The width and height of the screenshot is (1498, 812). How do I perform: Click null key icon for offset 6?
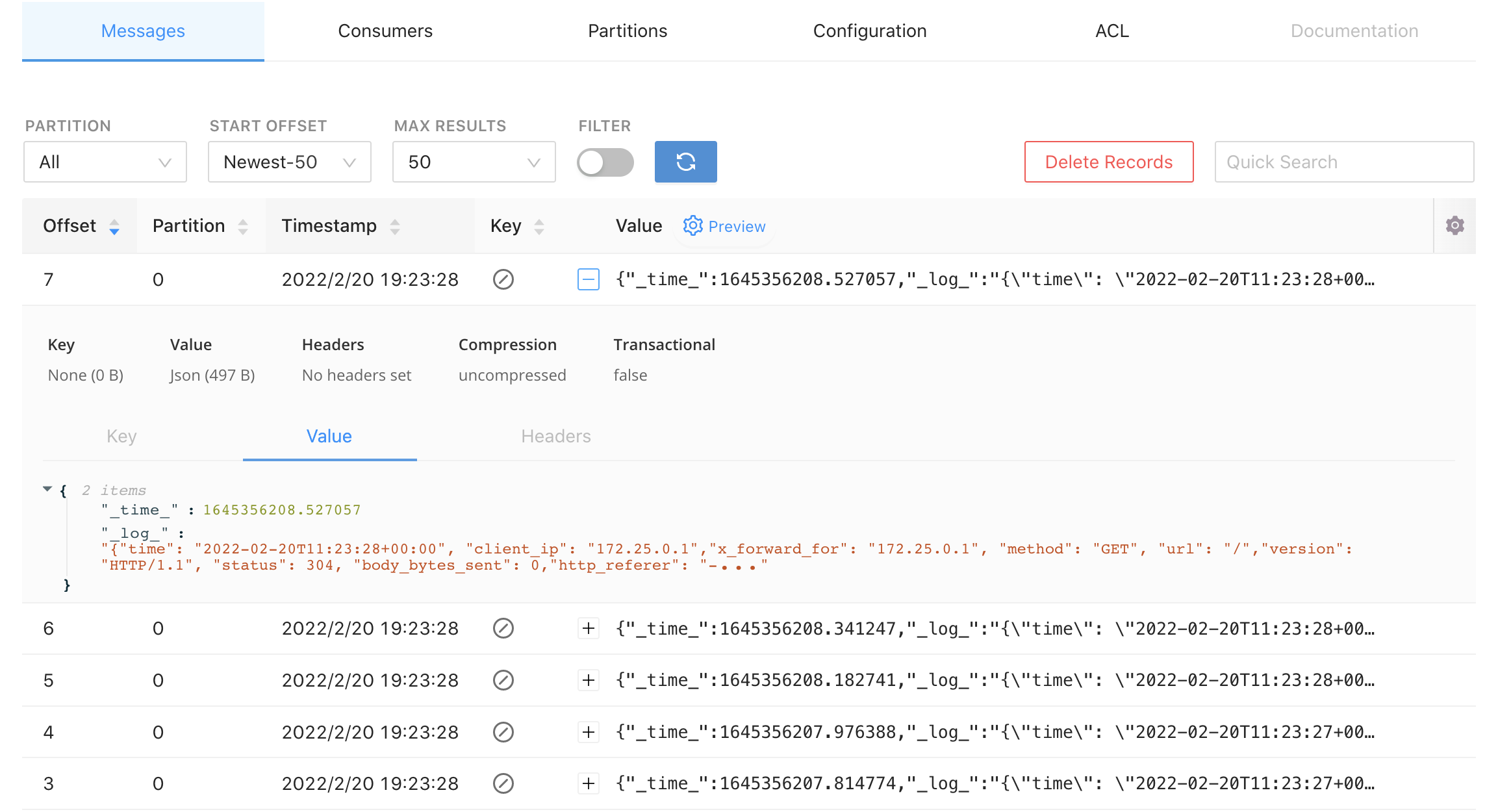[x=503, y=628]
